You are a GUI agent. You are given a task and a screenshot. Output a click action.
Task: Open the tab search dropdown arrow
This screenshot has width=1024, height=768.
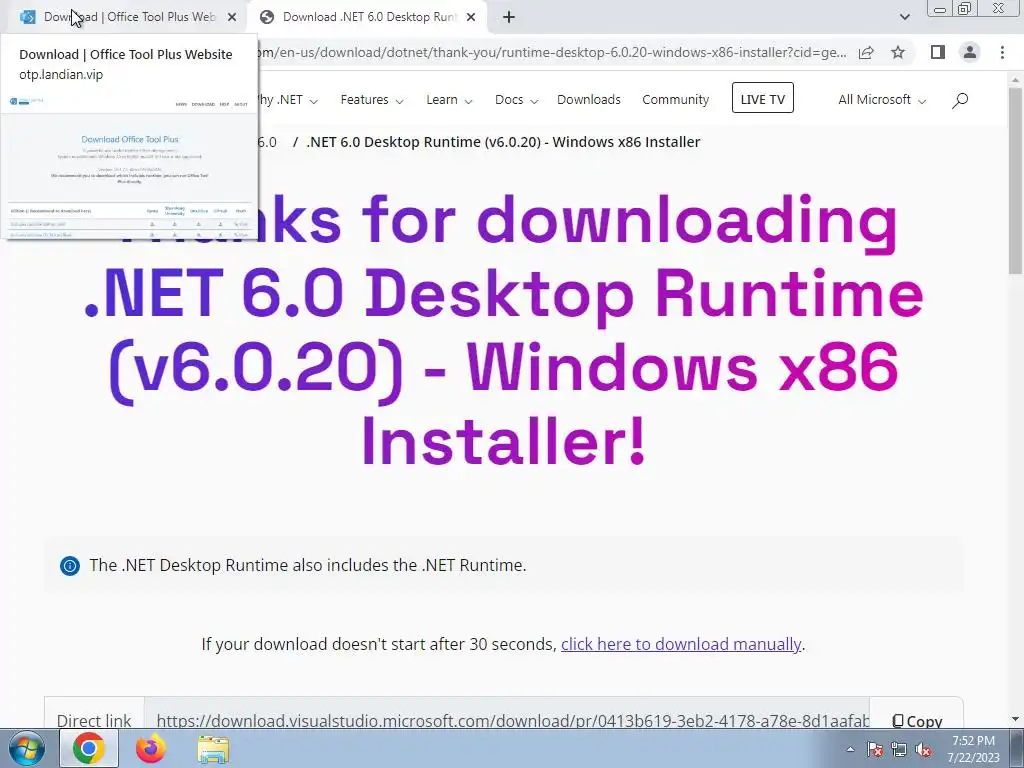coord(904,18)
